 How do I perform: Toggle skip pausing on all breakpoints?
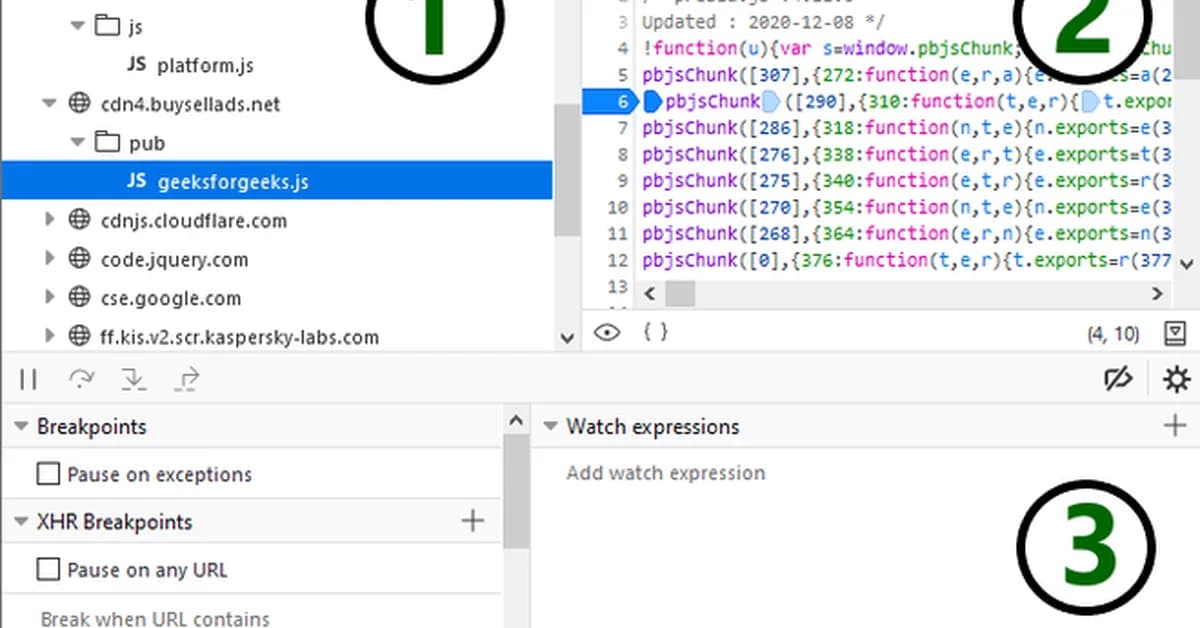tap(1118, 379)
